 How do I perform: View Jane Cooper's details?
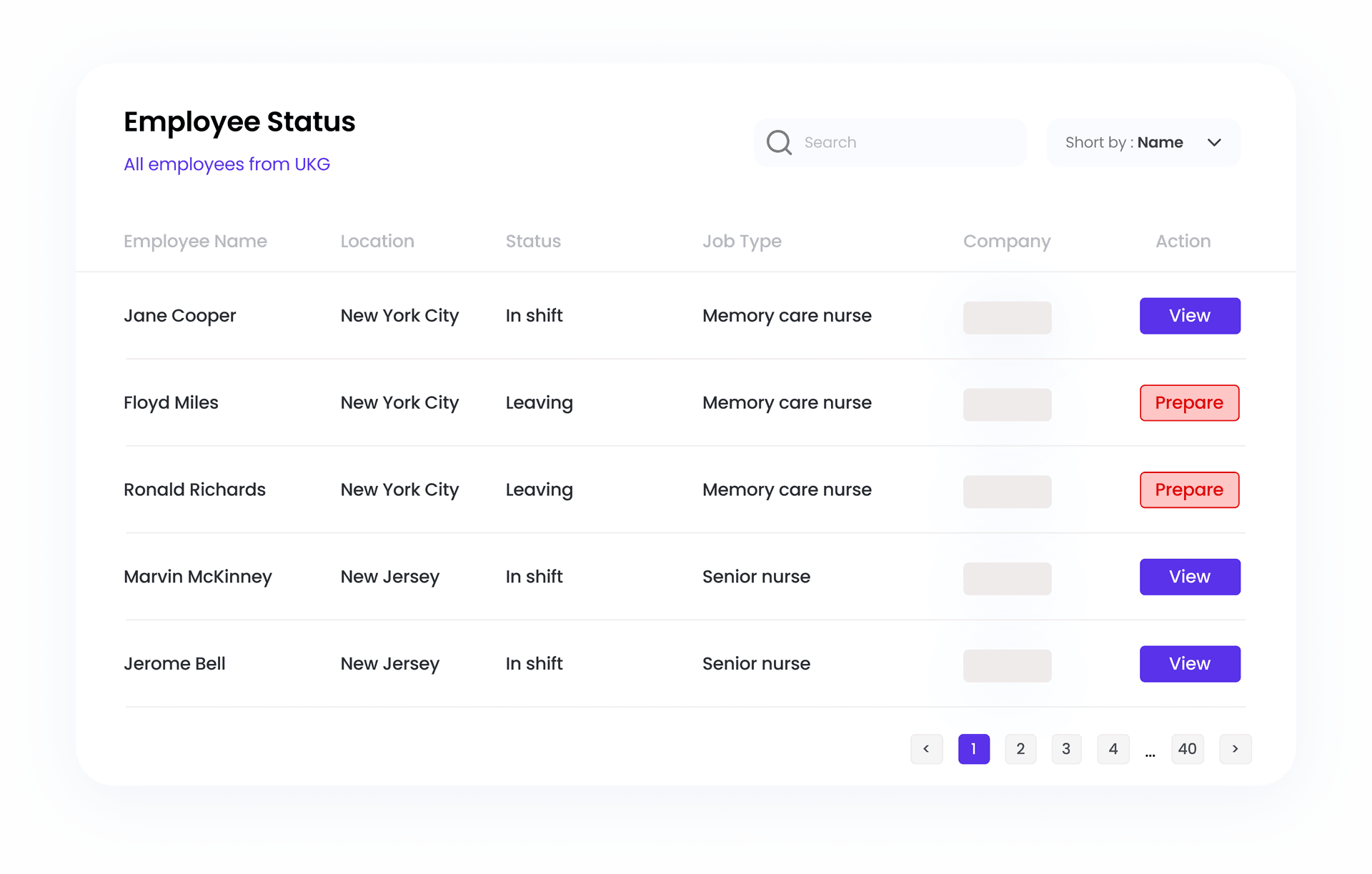1189,316
